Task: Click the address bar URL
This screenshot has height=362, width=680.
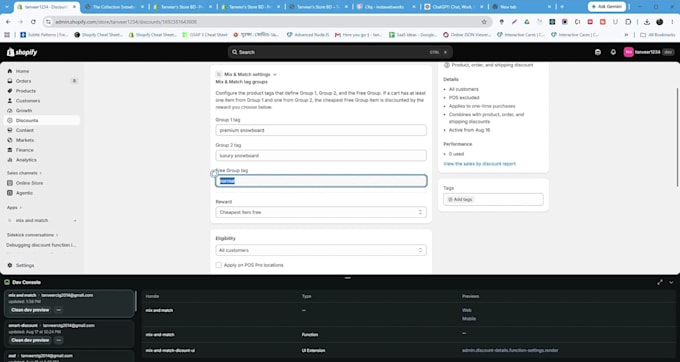Action: (x=126, y=22)
